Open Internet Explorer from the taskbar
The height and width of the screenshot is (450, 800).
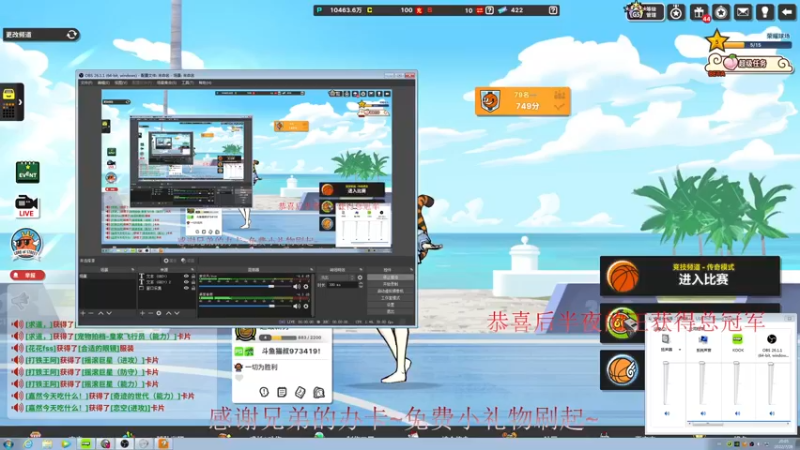(x=28, y=444)
